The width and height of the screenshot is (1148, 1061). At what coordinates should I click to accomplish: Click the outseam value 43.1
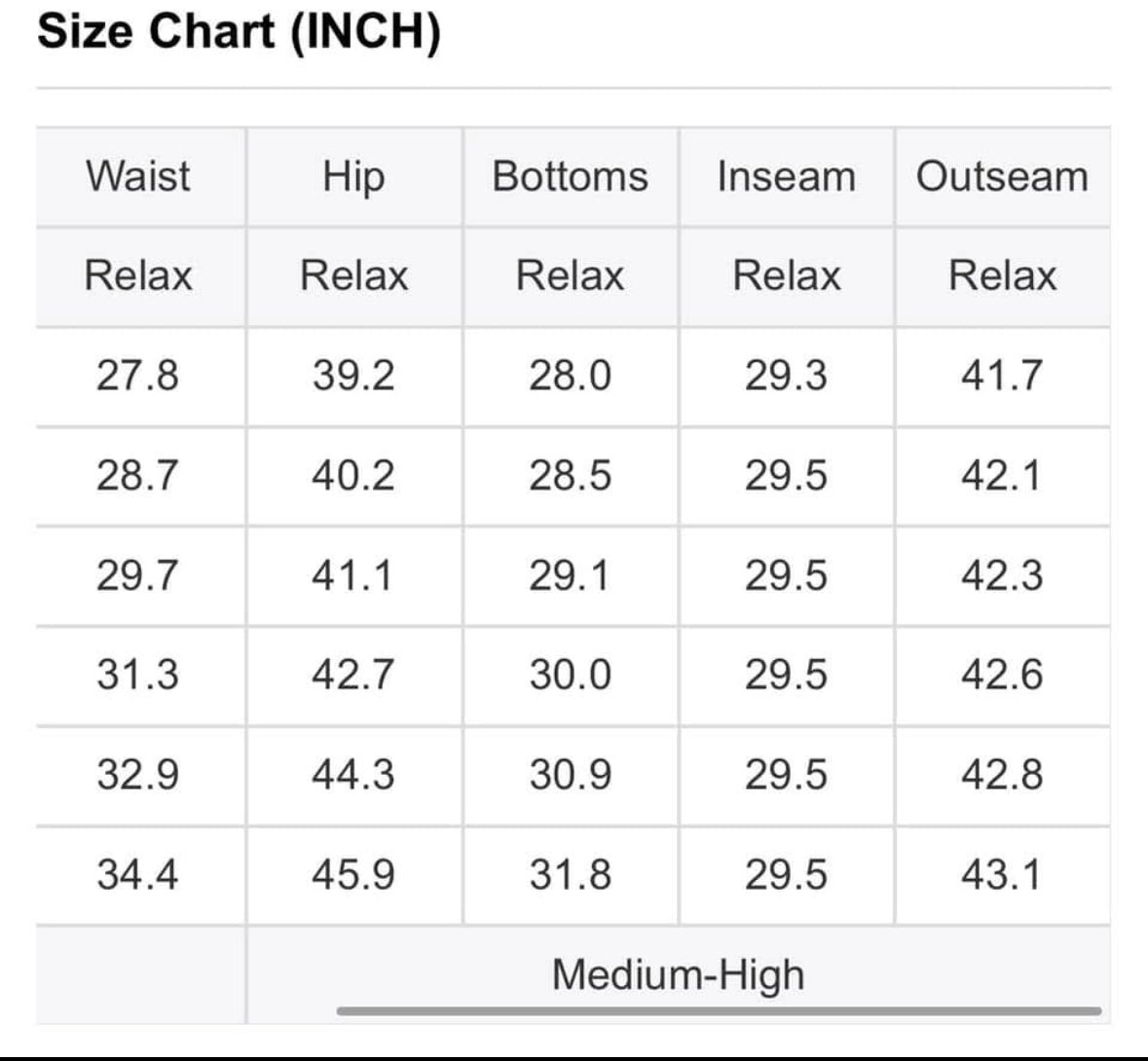coord(1002,874)
